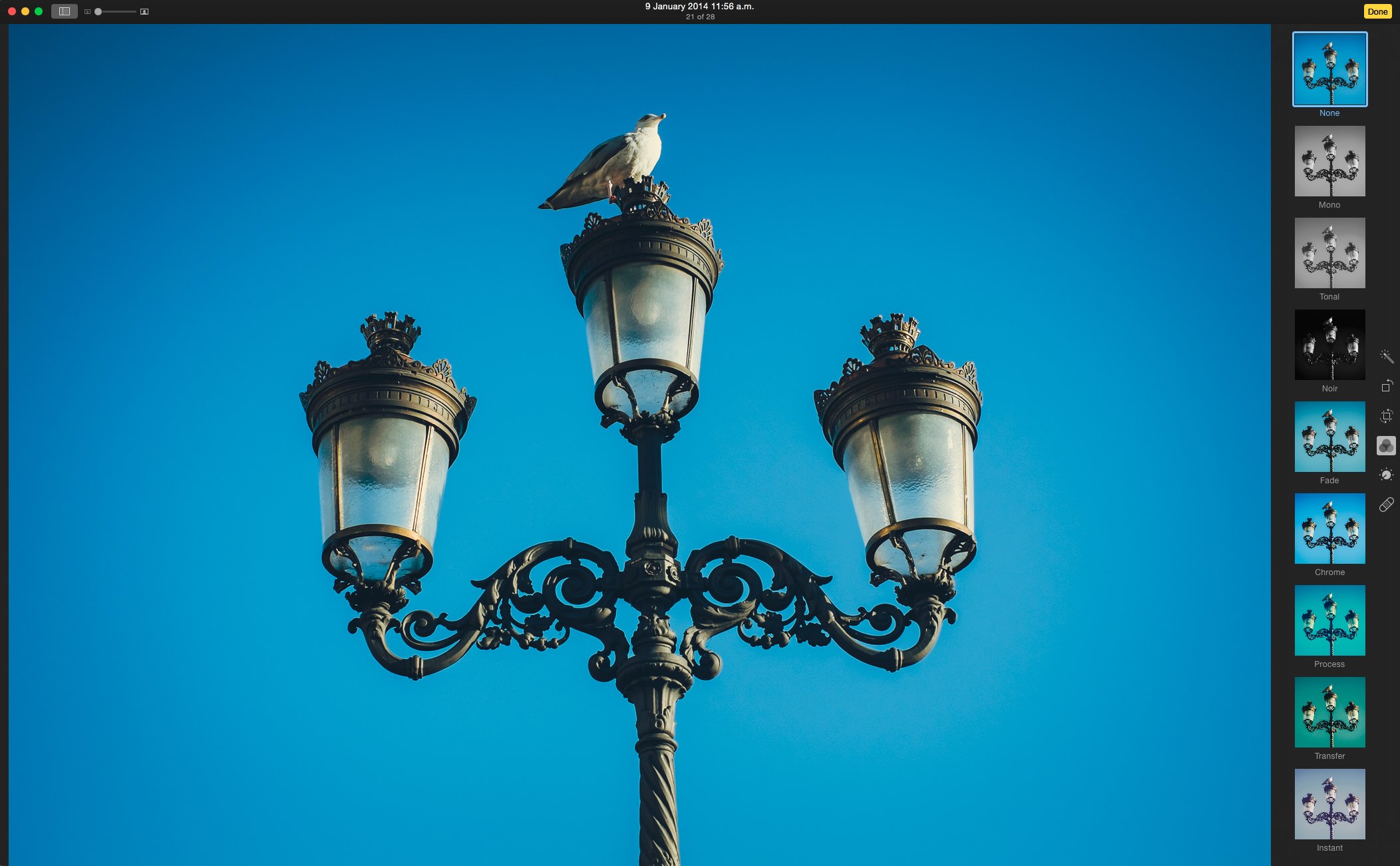Apply the Noir filter thumbnail
Viewport: 1400px width, 866px height.
tap(1329, 345)
